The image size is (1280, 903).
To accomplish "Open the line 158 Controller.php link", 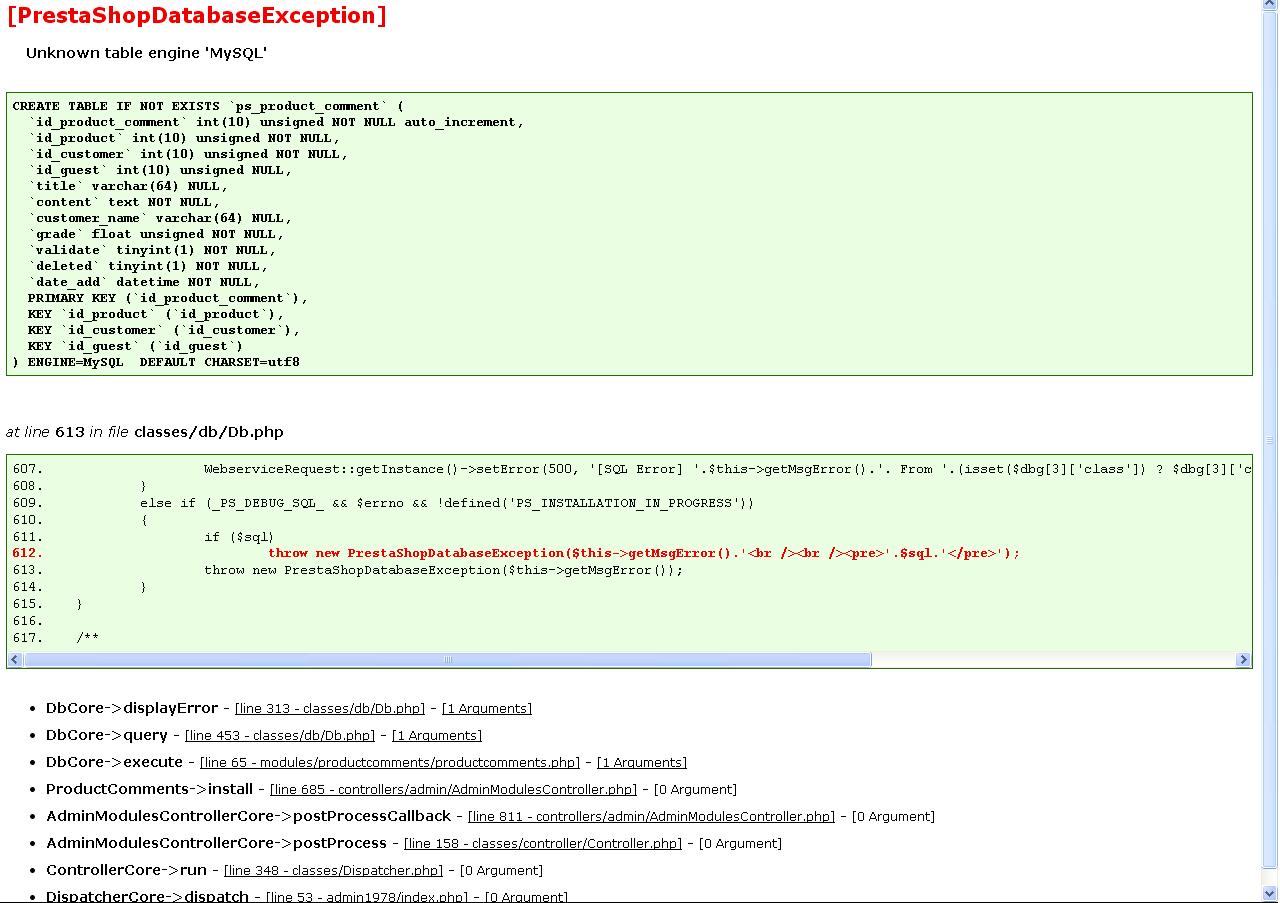I will tap(543, 844).
